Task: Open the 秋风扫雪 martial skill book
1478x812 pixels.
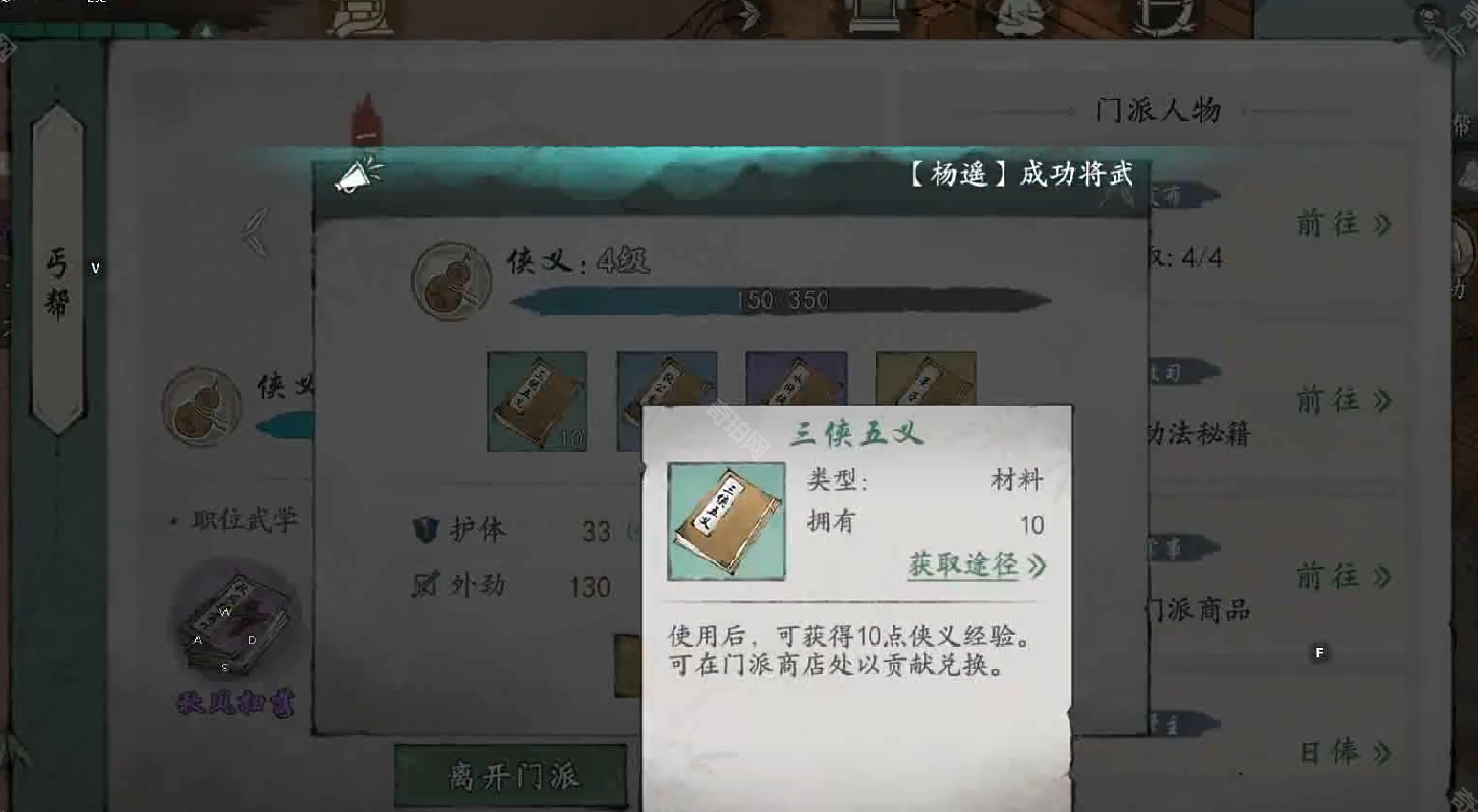Action: click(x=235, y=618)
